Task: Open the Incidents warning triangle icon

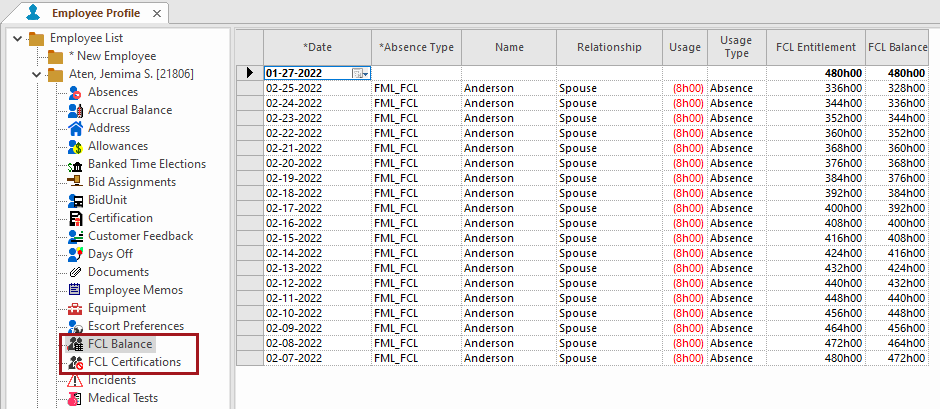Action: pos(75,380)
